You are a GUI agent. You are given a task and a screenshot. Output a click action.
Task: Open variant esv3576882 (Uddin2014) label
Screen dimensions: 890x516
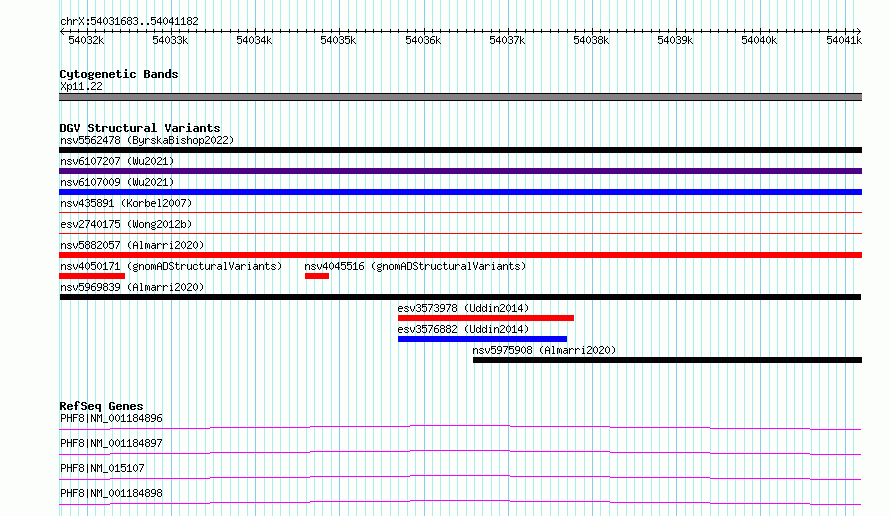(463, 329)
